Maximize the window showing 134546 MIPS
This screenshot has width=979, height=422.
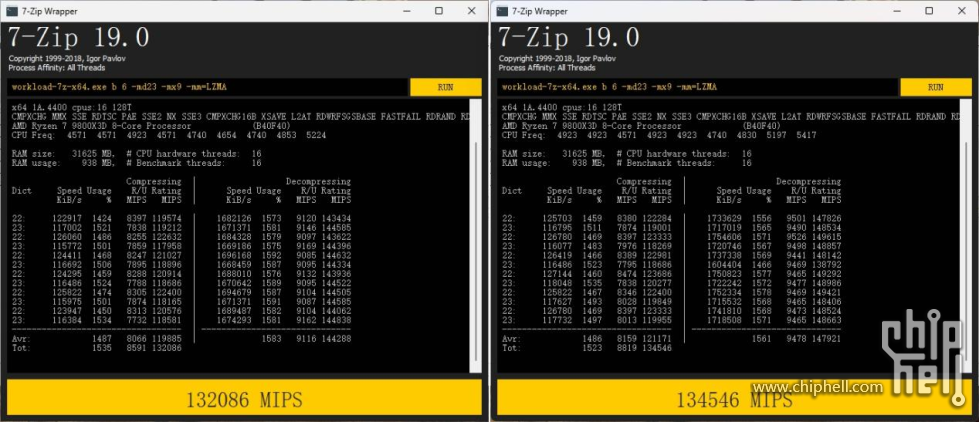click(x=928, y=11)
